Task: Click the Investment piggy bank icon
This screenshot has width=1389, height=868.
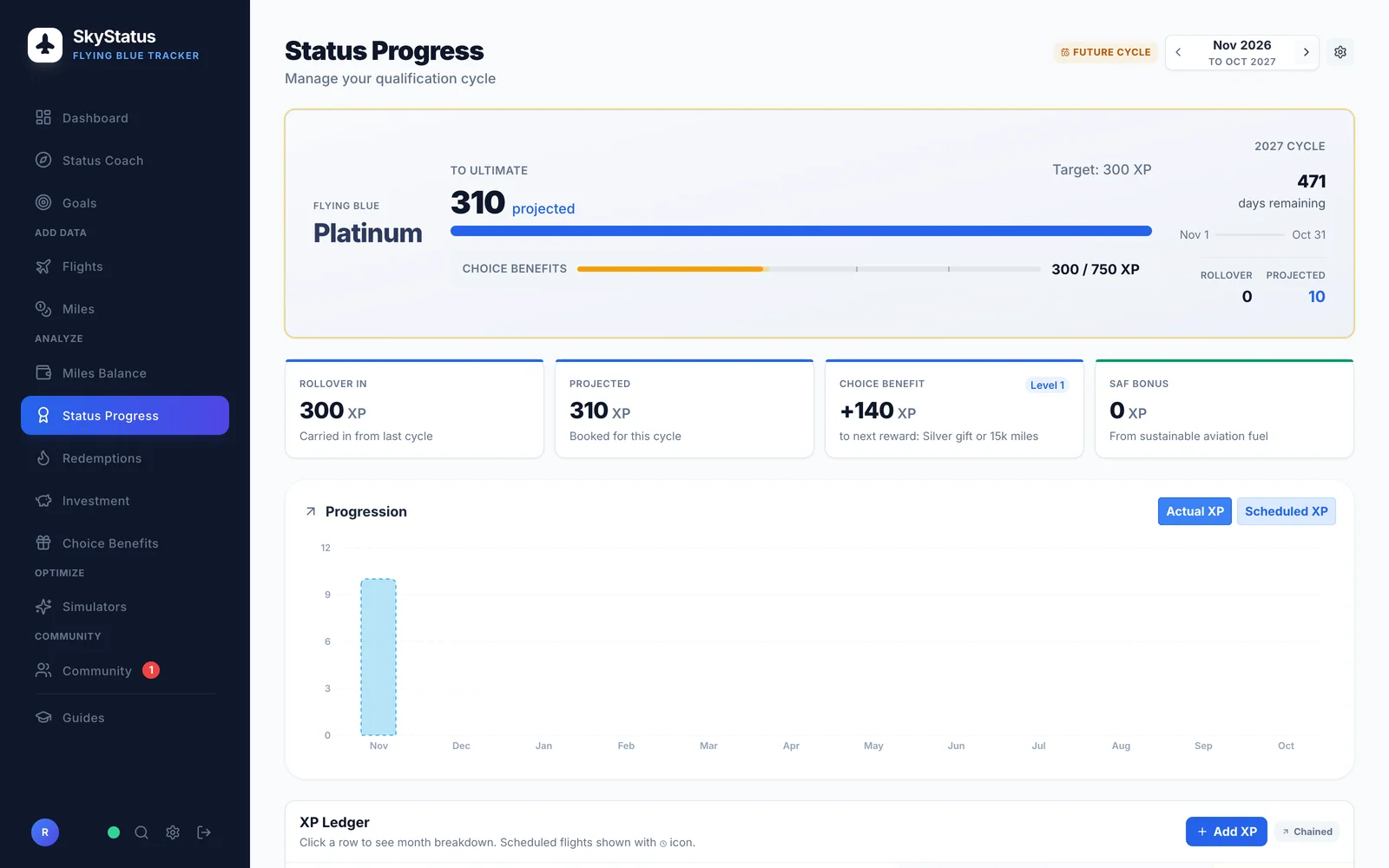Action: coord(43,500)
